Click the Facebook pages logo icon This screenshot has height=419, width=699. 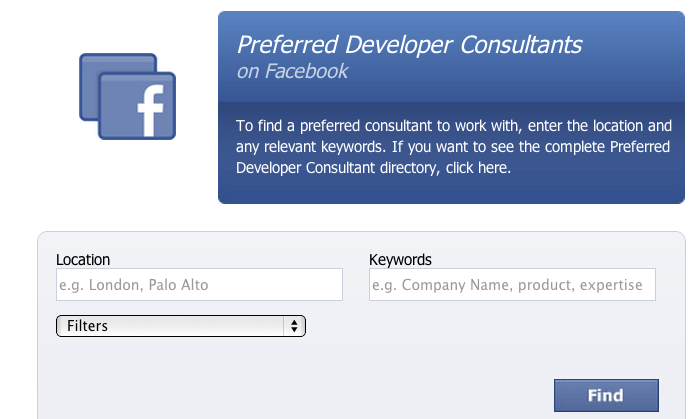pos(128,96)
